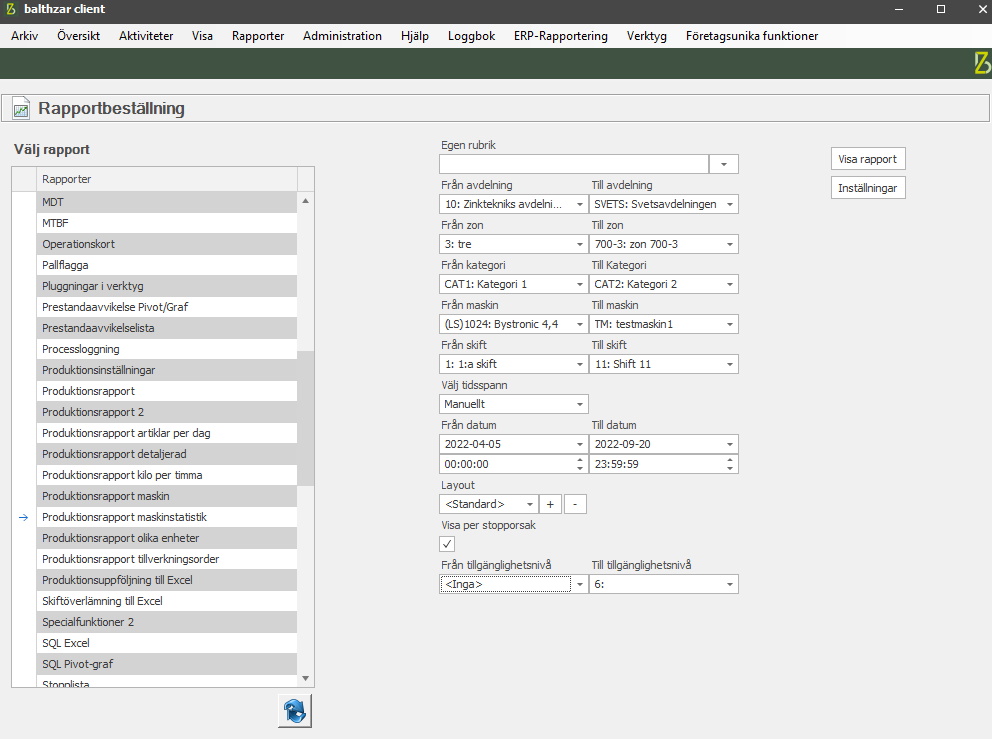Screen dimensions: 992x739
Task: Click the minus button to remove layout
Action: (x=575, y=504)
